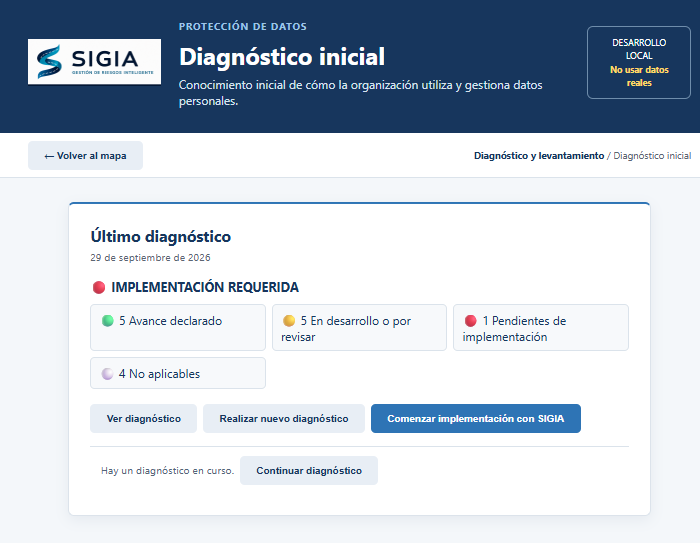Image resolution: width=700 pixels, height=543 pixels.
Task: Select the 1 Pendientes de implementación card
Action: point(541,327)
